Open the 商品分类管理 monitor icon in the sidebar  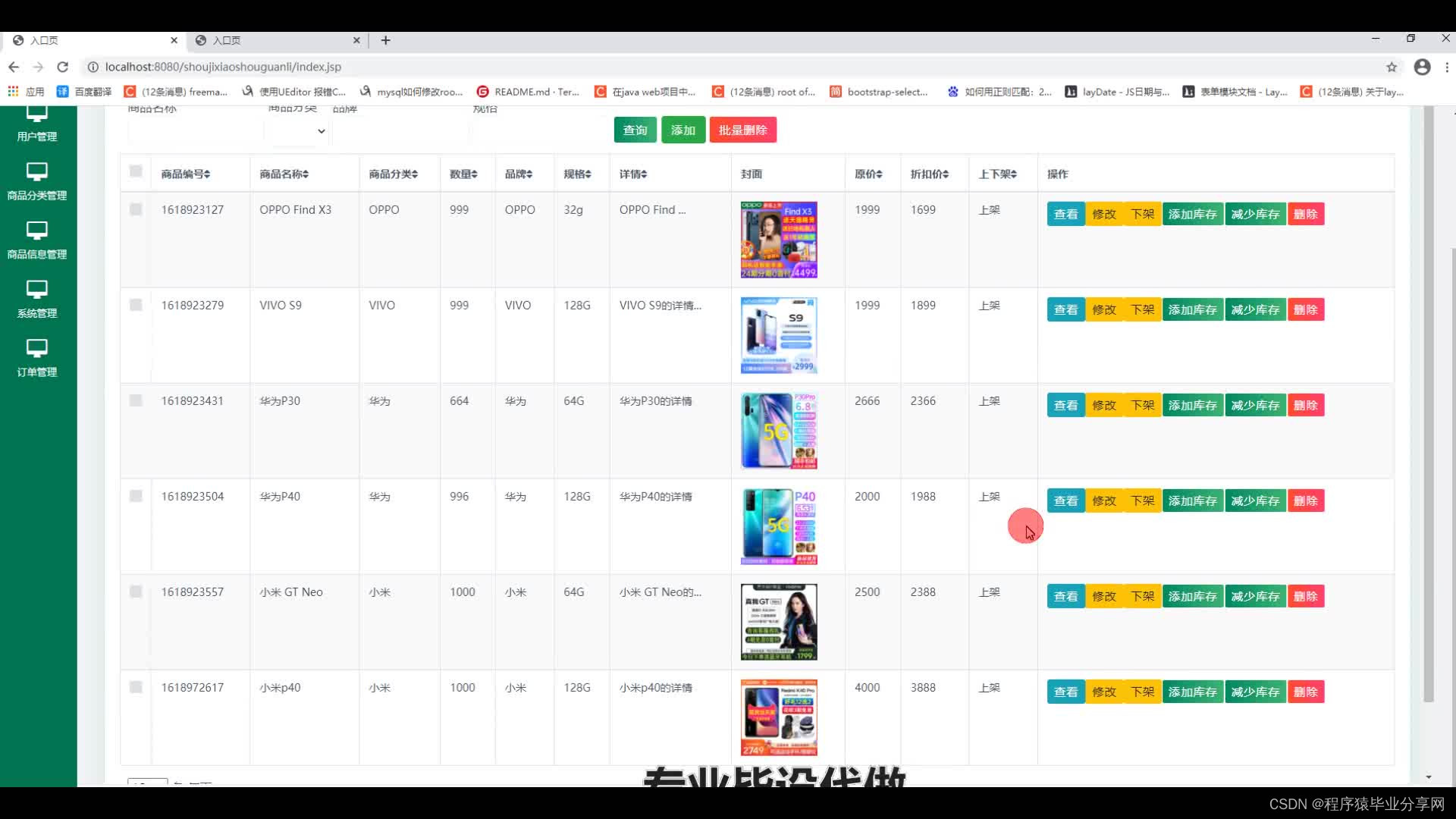point(36,171)
